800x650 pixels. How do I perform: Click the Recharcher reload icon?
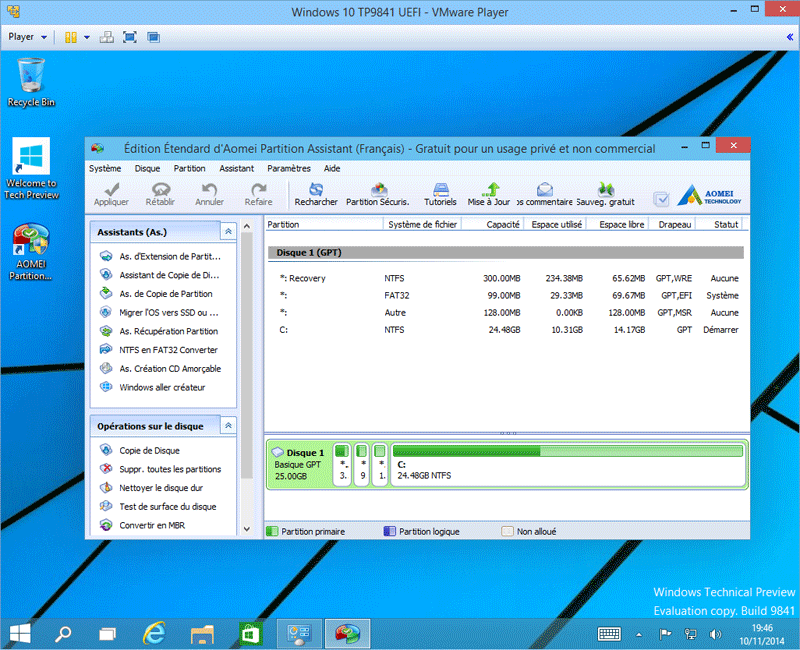click(x=316, y=190)
